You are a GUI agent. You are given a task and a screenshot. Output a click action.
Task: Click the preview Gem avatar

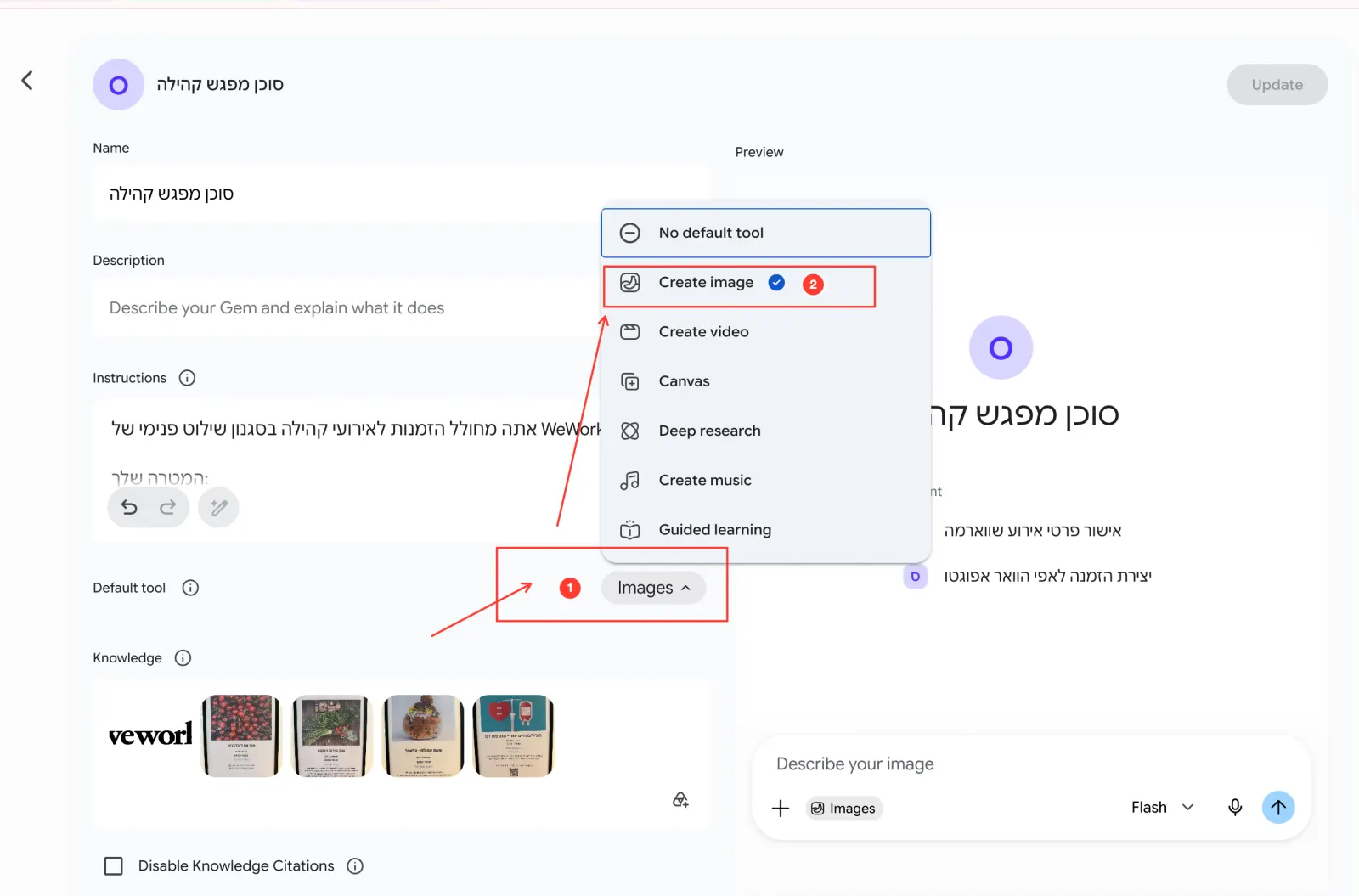point(1001,348)
